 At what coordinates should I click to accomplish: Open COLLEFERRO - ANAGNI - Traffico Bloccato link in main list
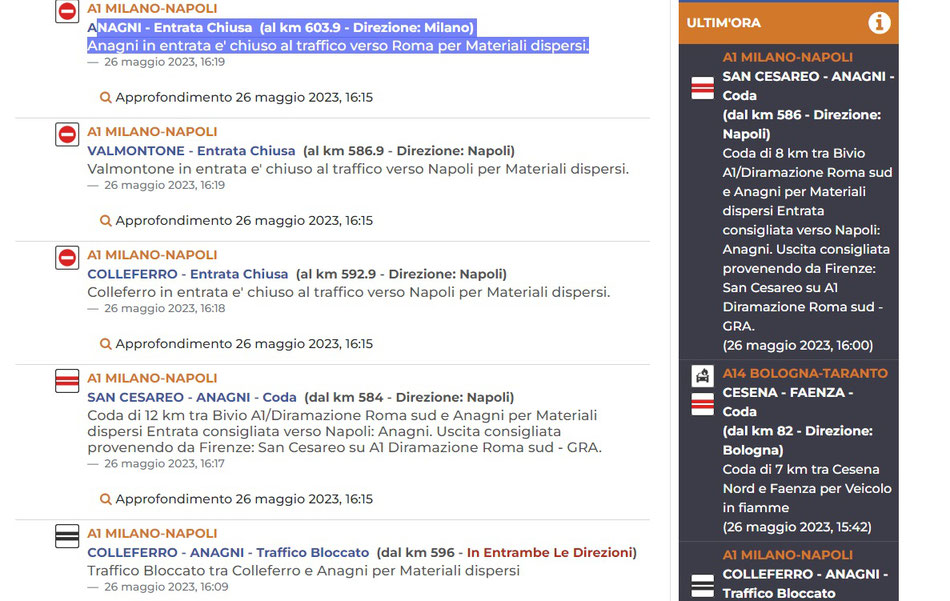coord(228,553)
